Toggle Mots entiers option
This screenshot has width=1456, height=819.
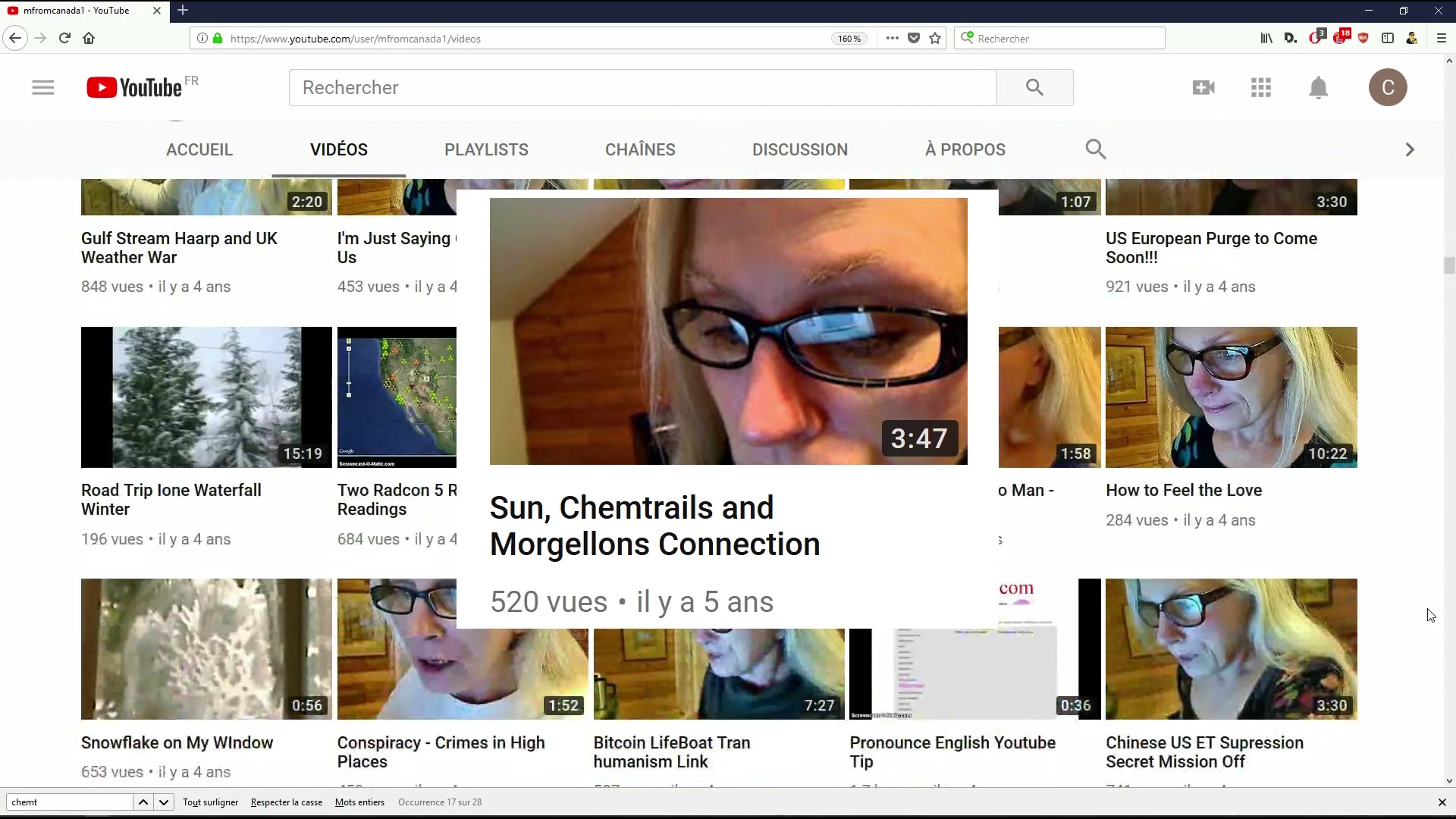359,802
